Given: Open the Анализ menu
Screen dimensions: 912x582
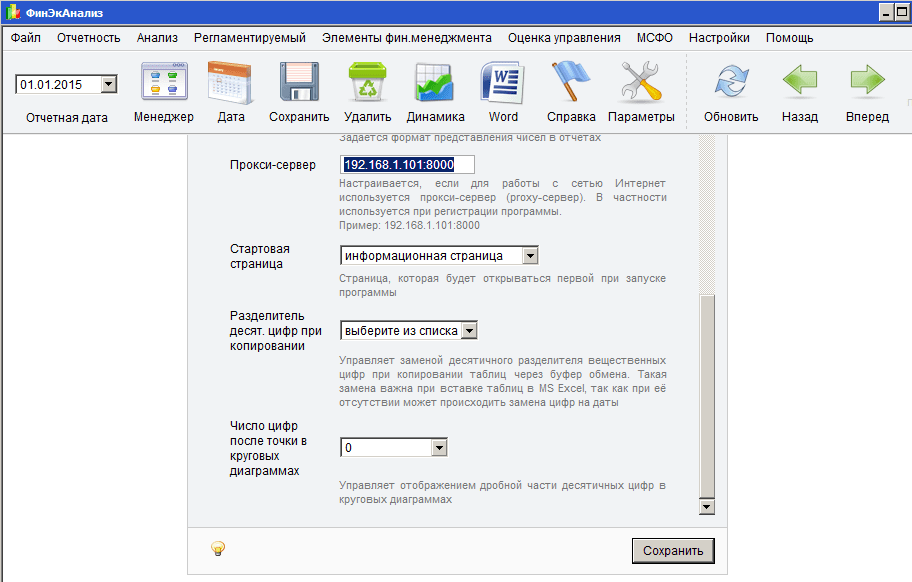Looking at the screenshot, I should 157,38.
